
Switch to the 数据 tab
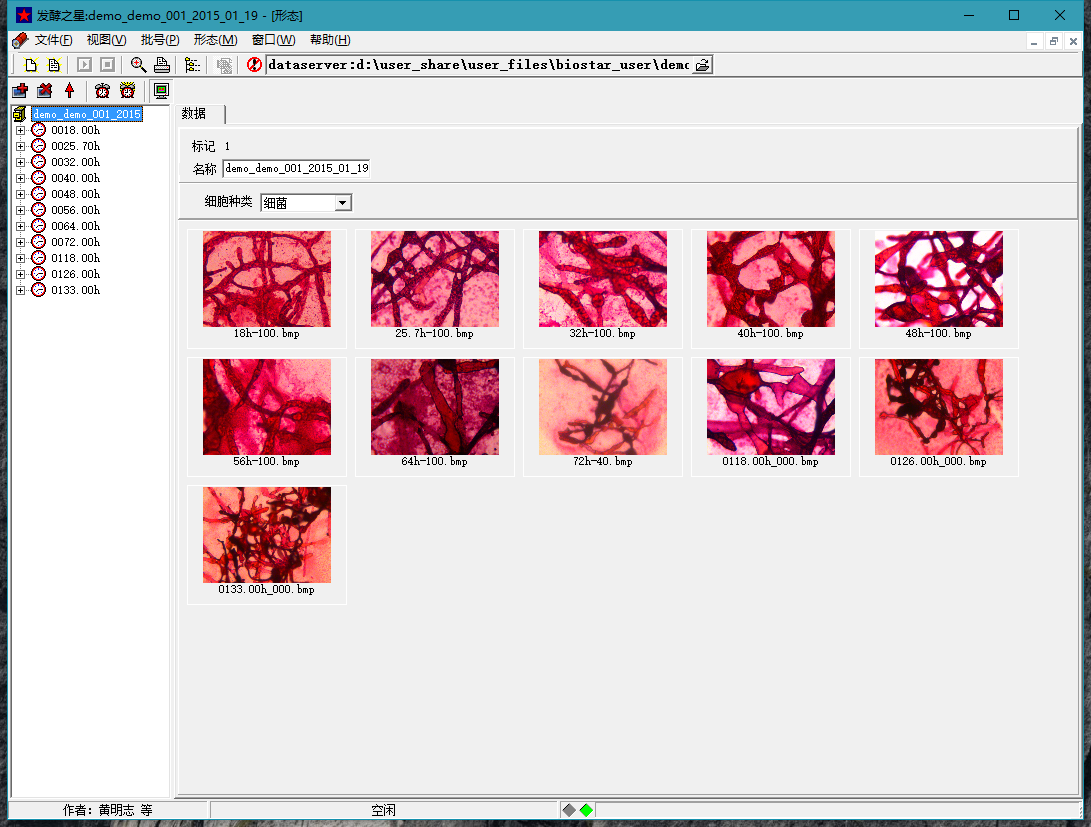click(195, 114)
